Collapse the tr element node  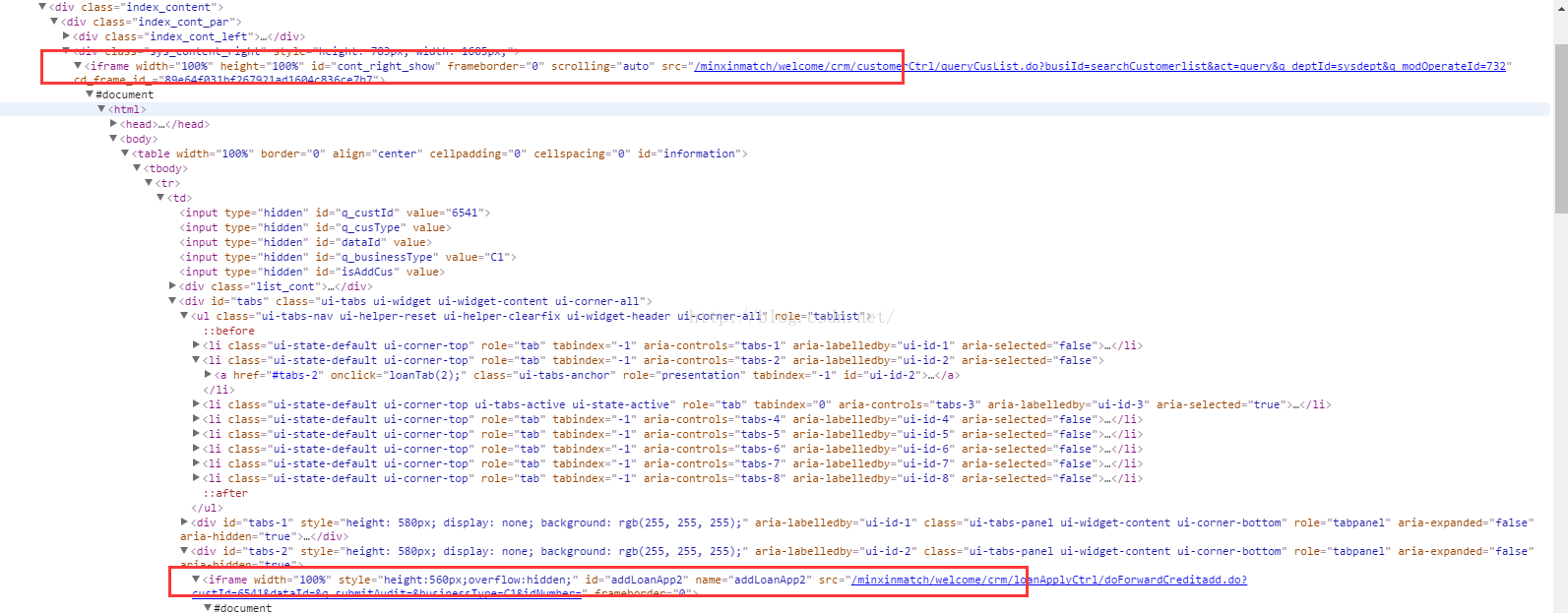point(149,183)
